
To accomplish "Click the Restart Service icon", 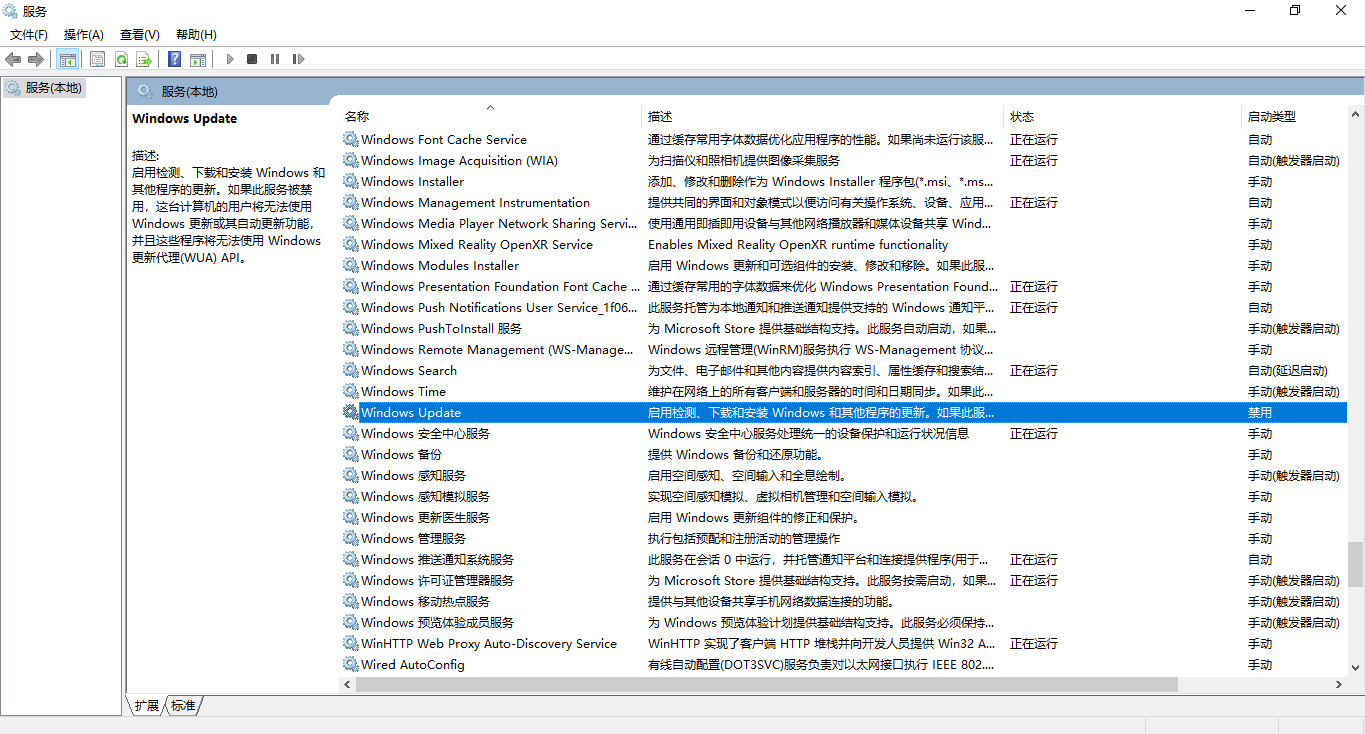I will [x=298, y=59].
